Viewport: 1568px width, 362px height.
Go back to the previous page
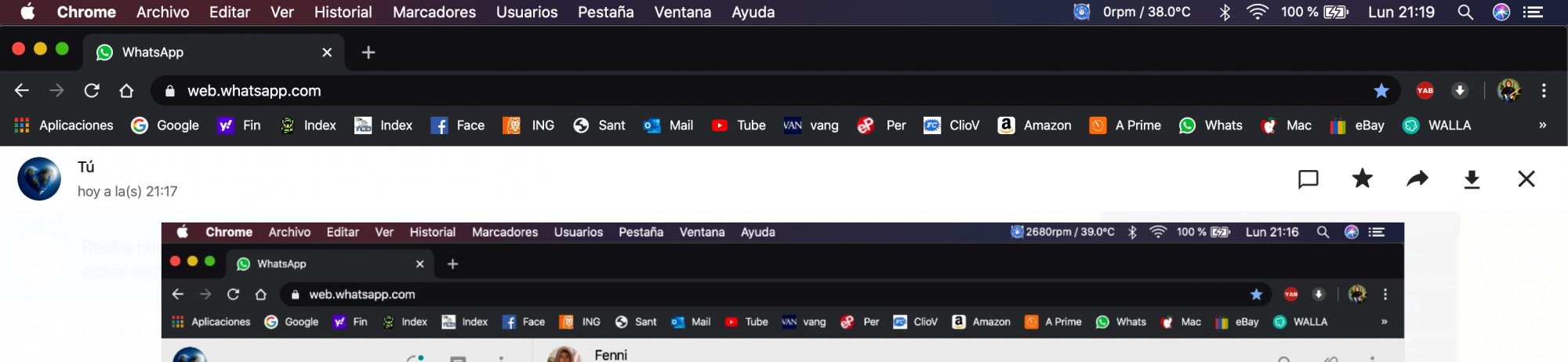pos(22,90)
